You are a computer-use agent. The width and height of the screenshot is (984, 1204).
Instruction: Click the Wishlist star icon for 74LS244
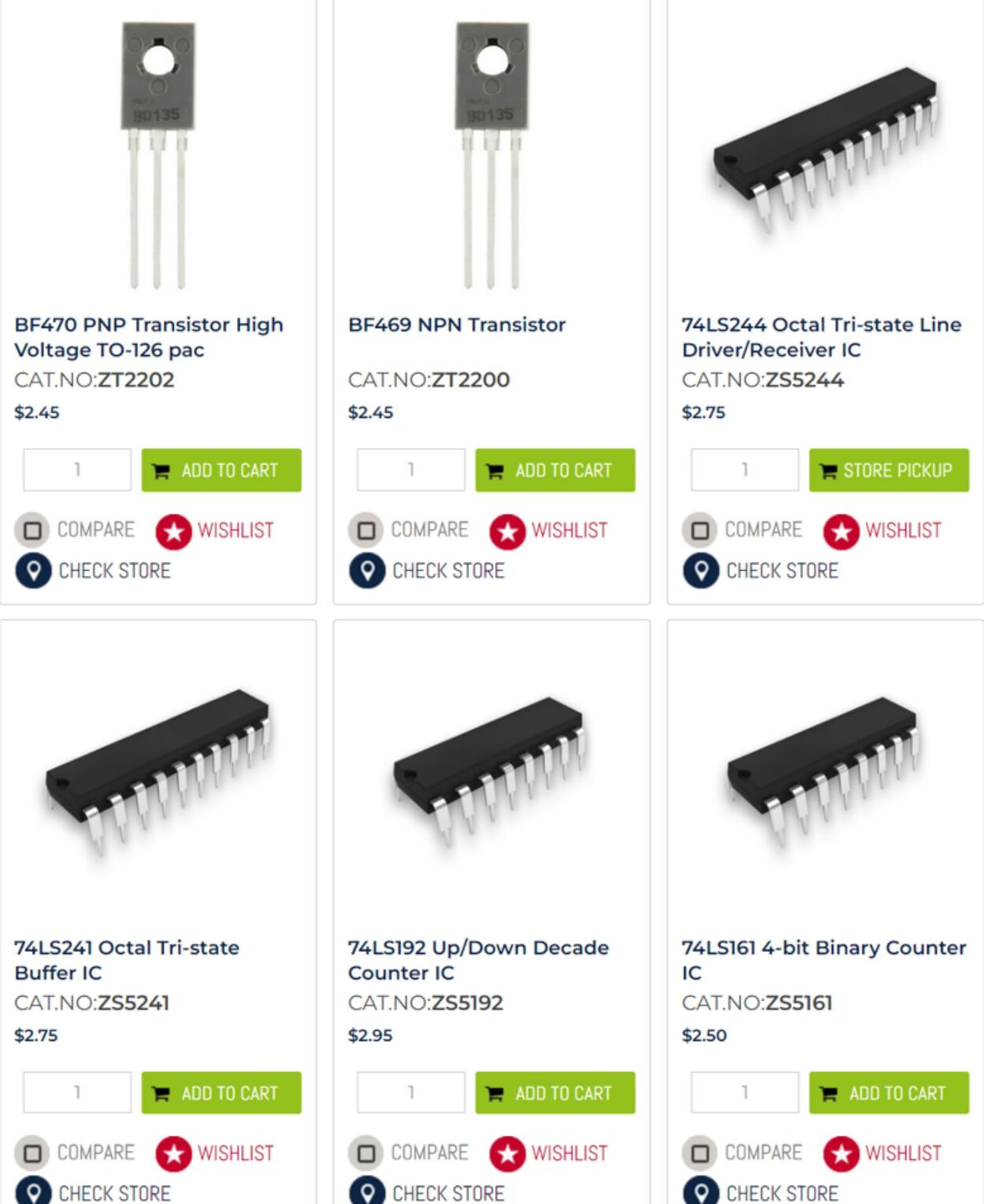tap(842, 532)
